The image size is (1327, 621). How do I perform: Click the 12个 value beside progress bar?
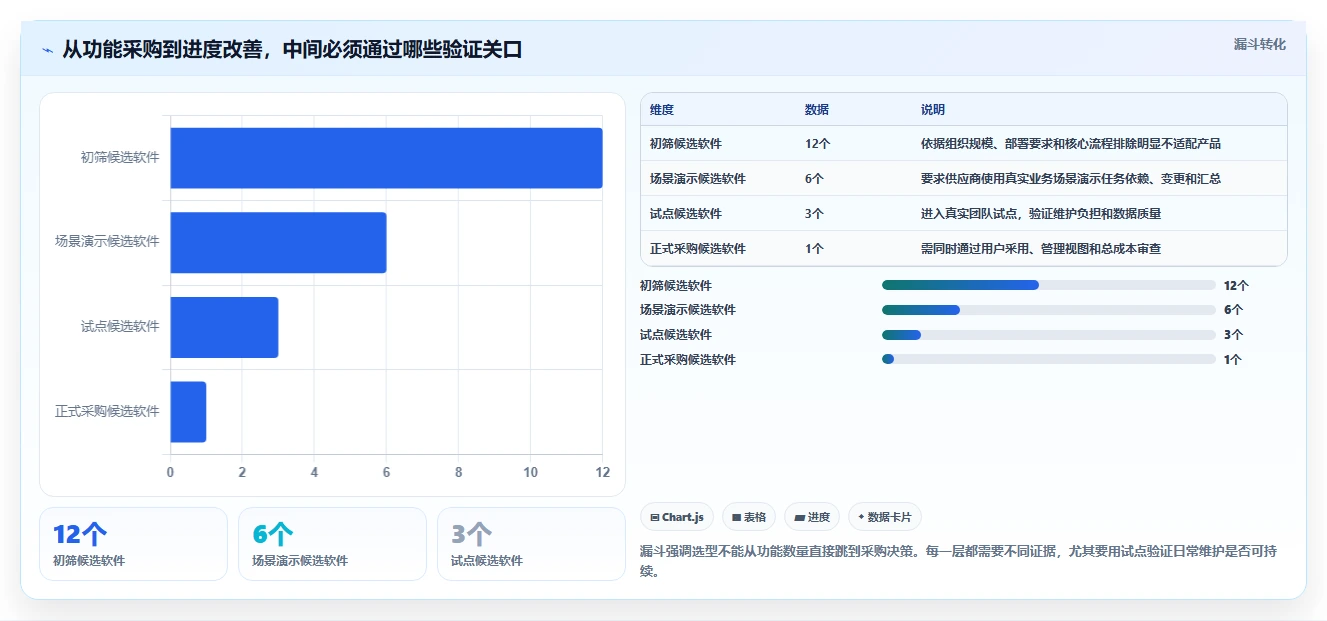coord(1236,285)
